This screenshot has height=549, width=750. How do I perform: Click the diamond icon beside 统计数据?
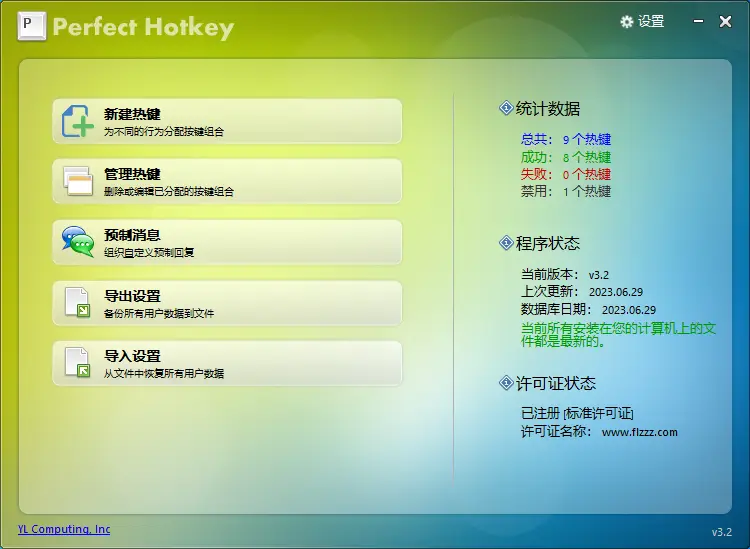point(505,108)
